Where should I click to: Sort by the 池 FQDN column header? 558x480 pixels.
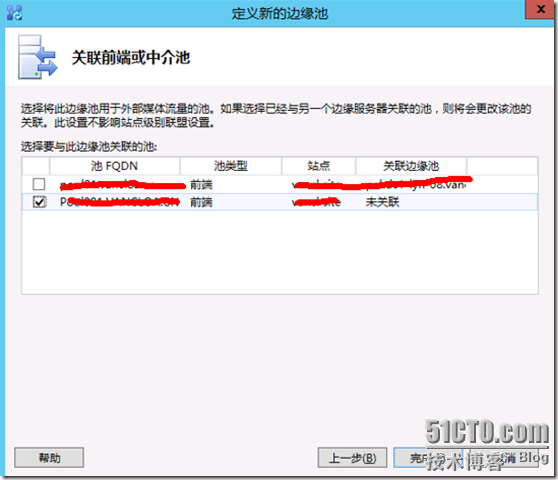click(x=114, y=166)
